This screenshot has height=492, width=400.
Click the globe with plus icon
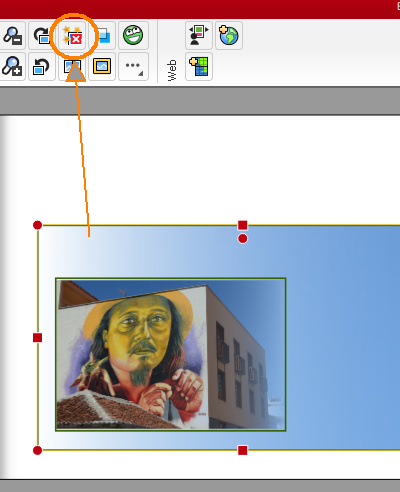[229, 35]
